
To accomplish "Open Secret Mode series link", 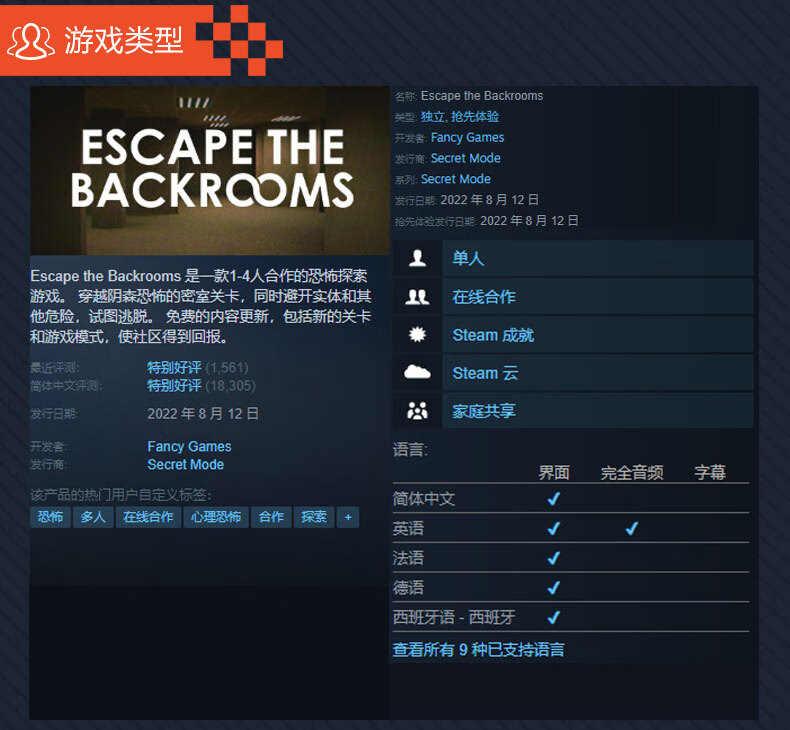I will (455, 179).
